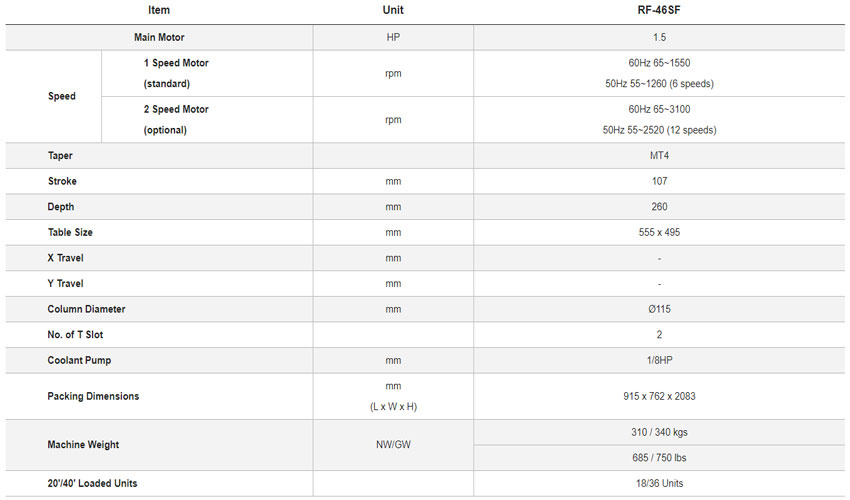
Task: Click the 1 Speed Motor (standard) cell
Action: click(176, 73)
